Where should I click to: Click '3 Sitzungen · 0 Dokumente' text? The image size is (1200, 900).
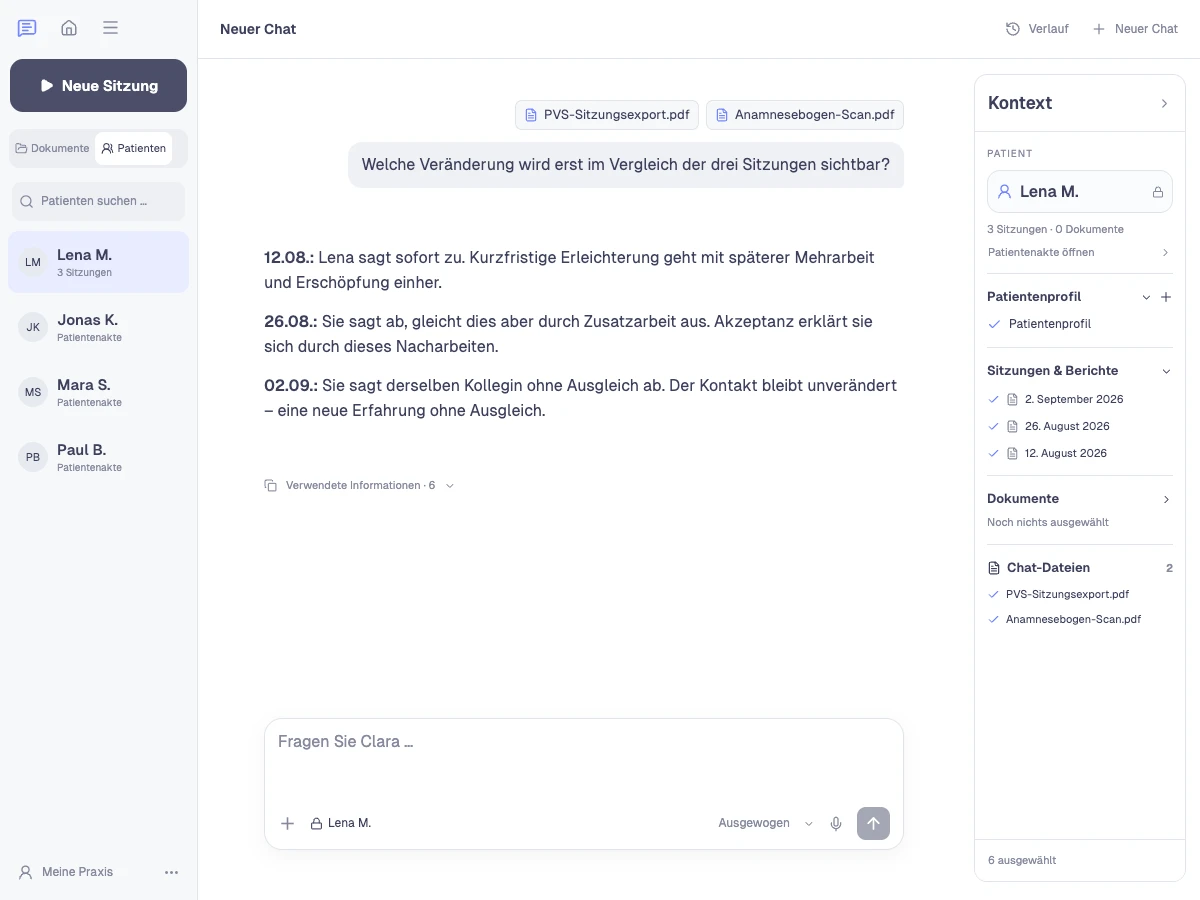tap(1055, 229)
